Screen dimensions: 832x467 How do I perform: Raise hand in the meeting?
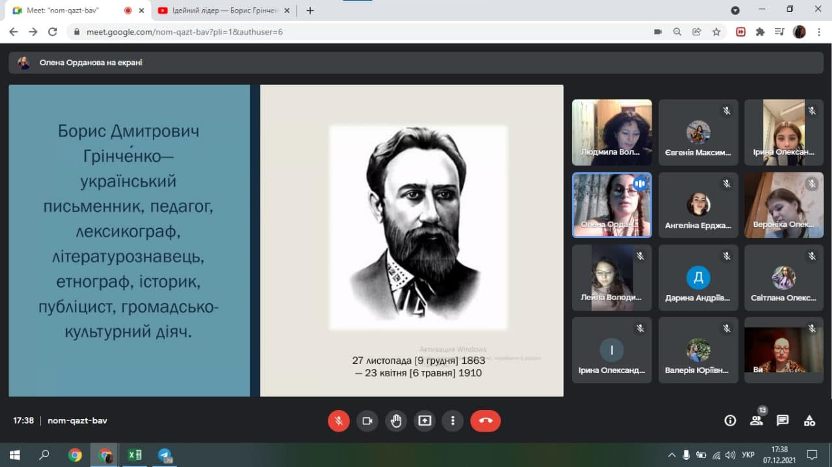click(x=396, y=421)
